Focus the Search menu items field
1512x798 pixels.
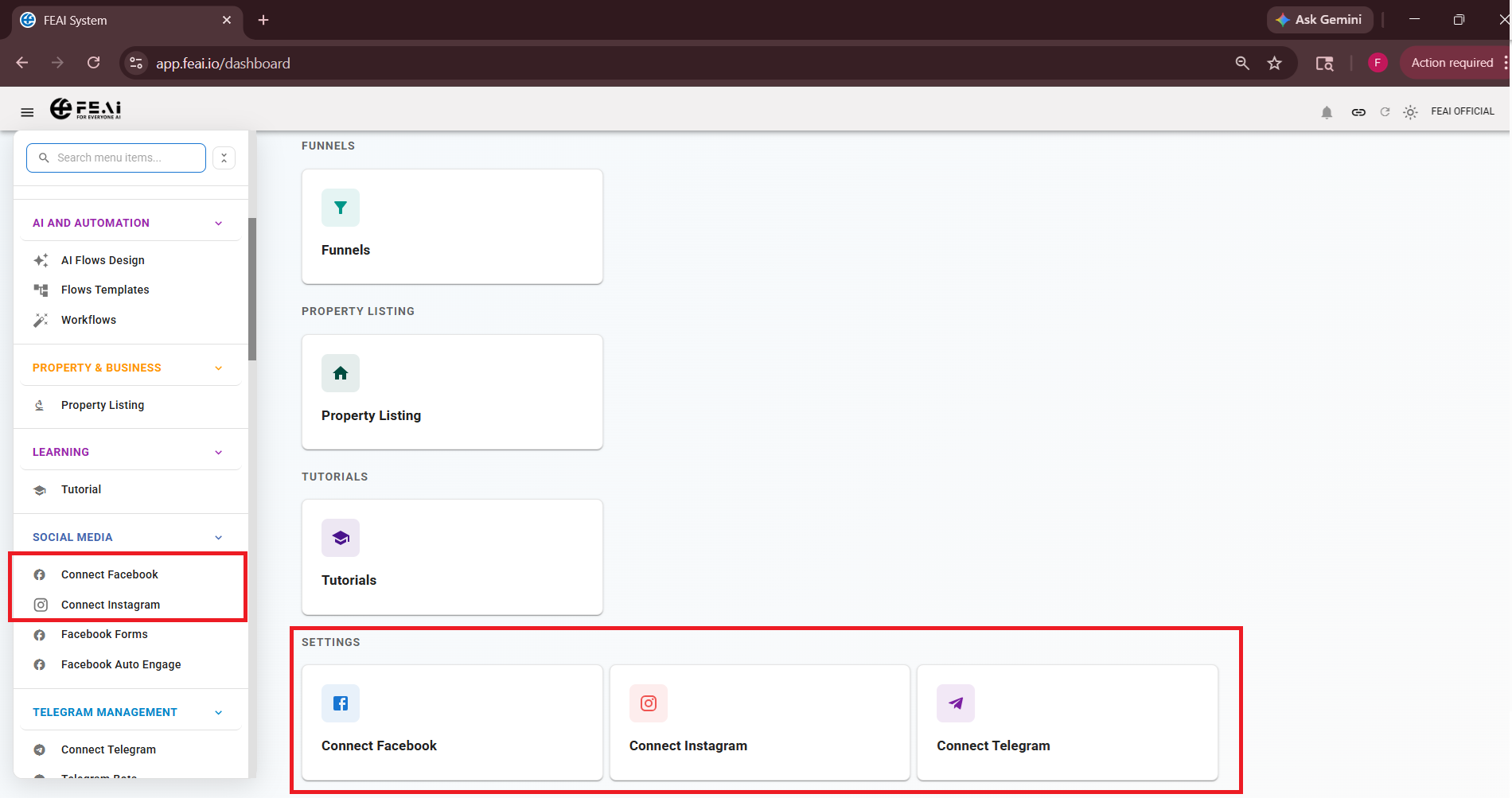pos(116,158)
